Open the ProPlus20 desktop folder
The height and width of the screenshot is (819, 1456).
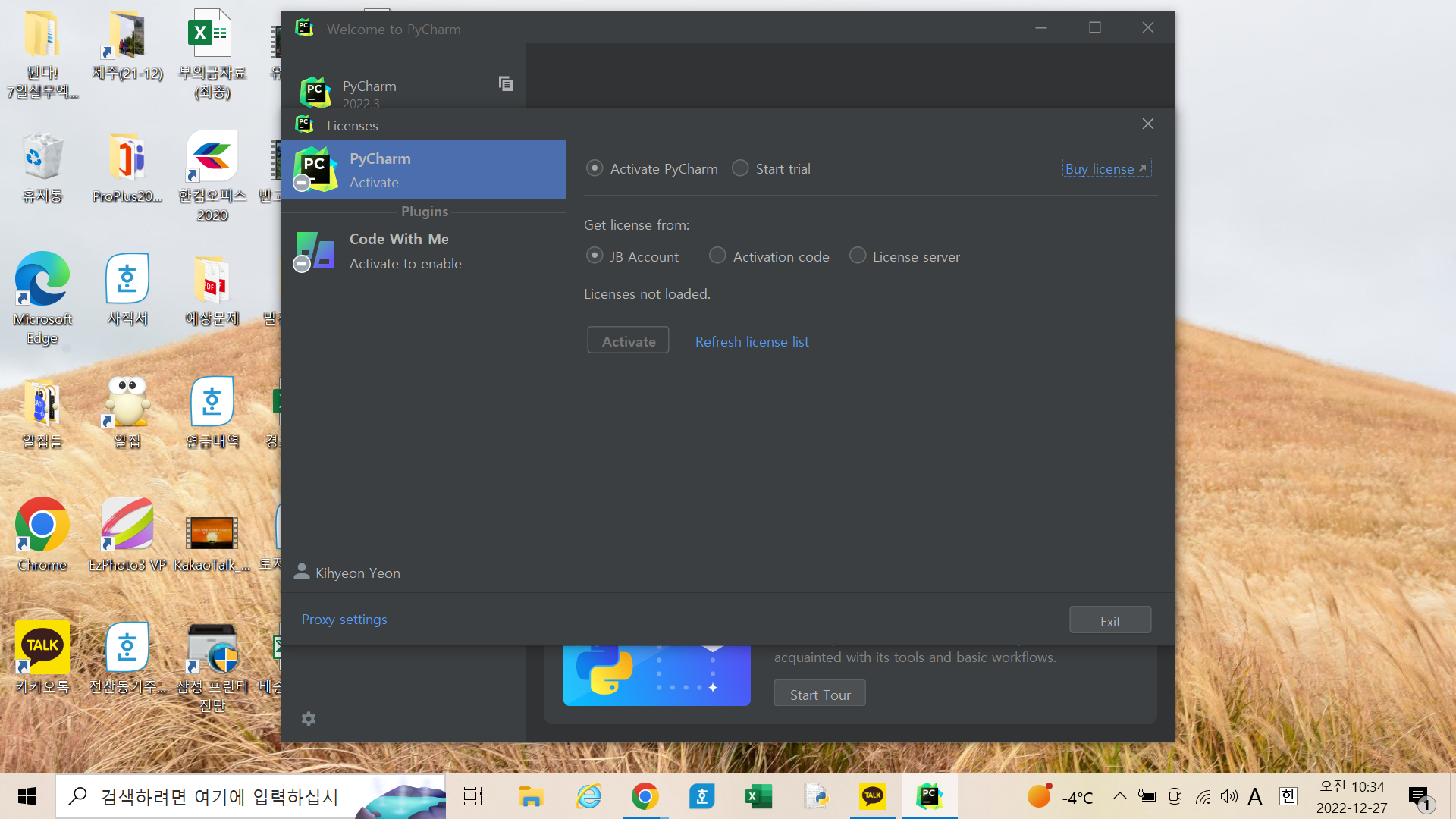click(127, 168)
